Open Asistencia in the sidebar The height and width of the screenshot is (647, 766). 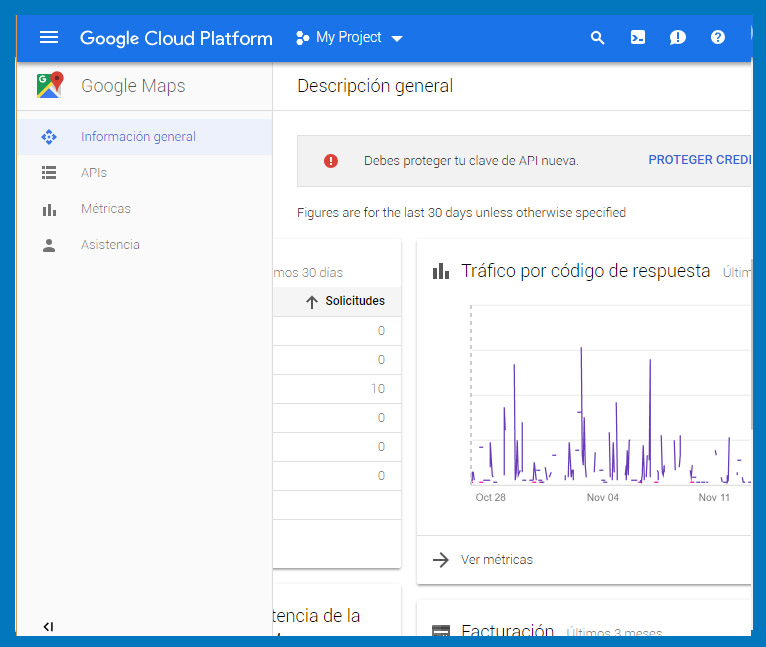[145, 245]
